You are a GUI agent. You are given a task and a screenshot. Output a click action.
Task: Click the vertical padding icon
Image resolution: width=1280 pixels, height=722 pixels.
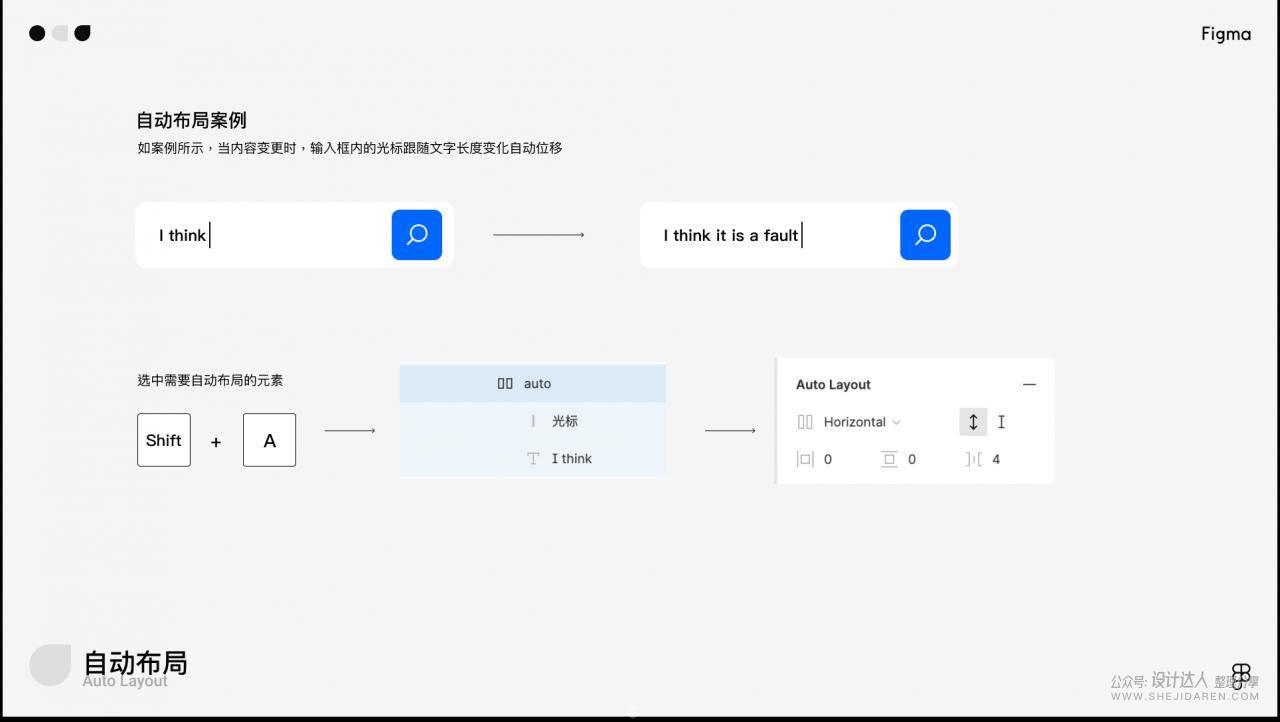pos(889,459)
